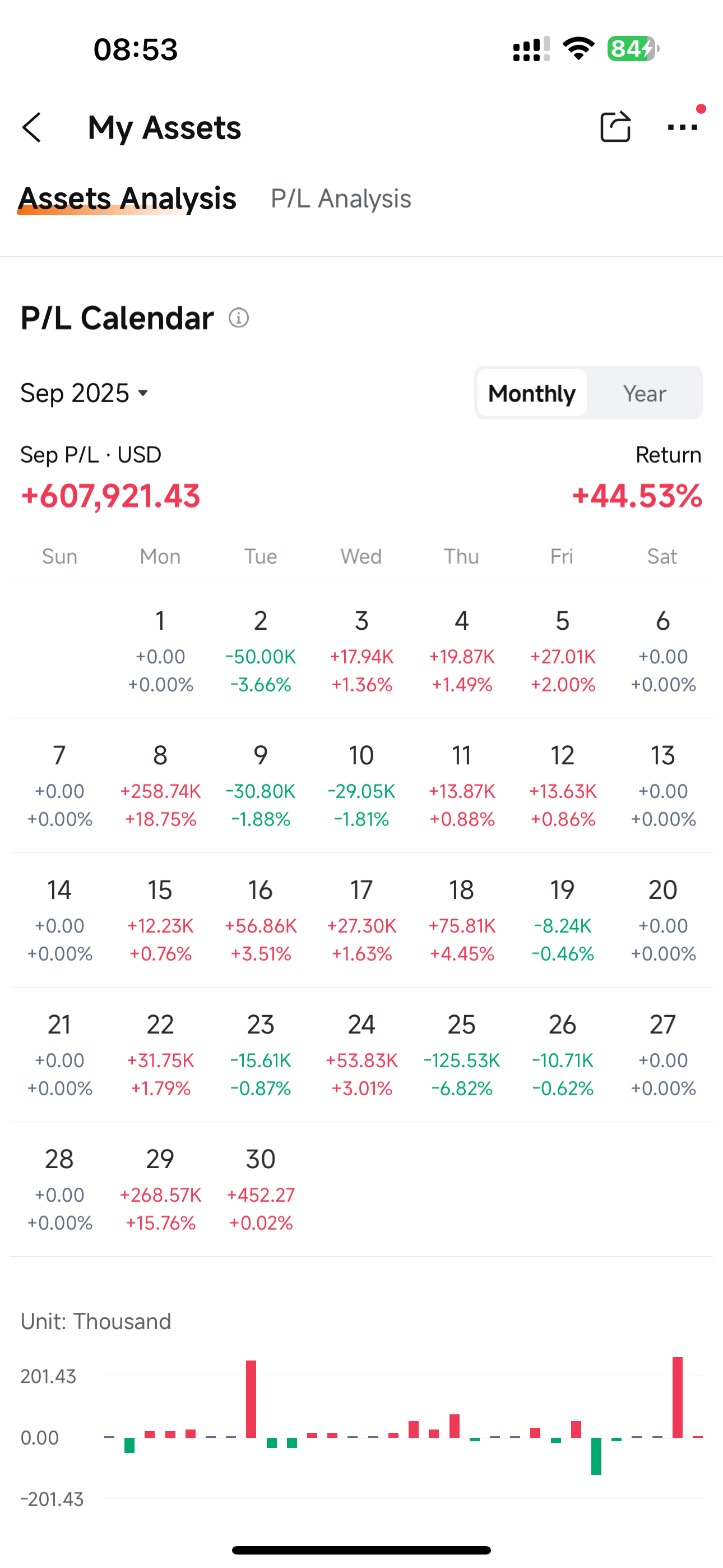
Task: Select September 2 with -50.00K loss
Action: [261, 651]
